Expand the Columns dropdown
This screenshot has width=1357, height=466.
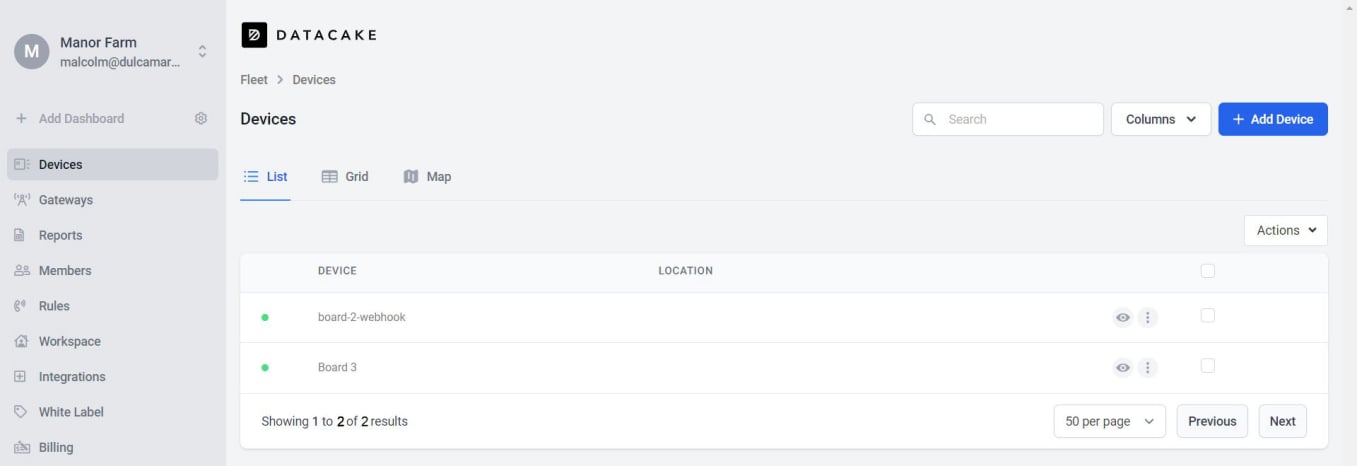click(x=1161, y=119)
